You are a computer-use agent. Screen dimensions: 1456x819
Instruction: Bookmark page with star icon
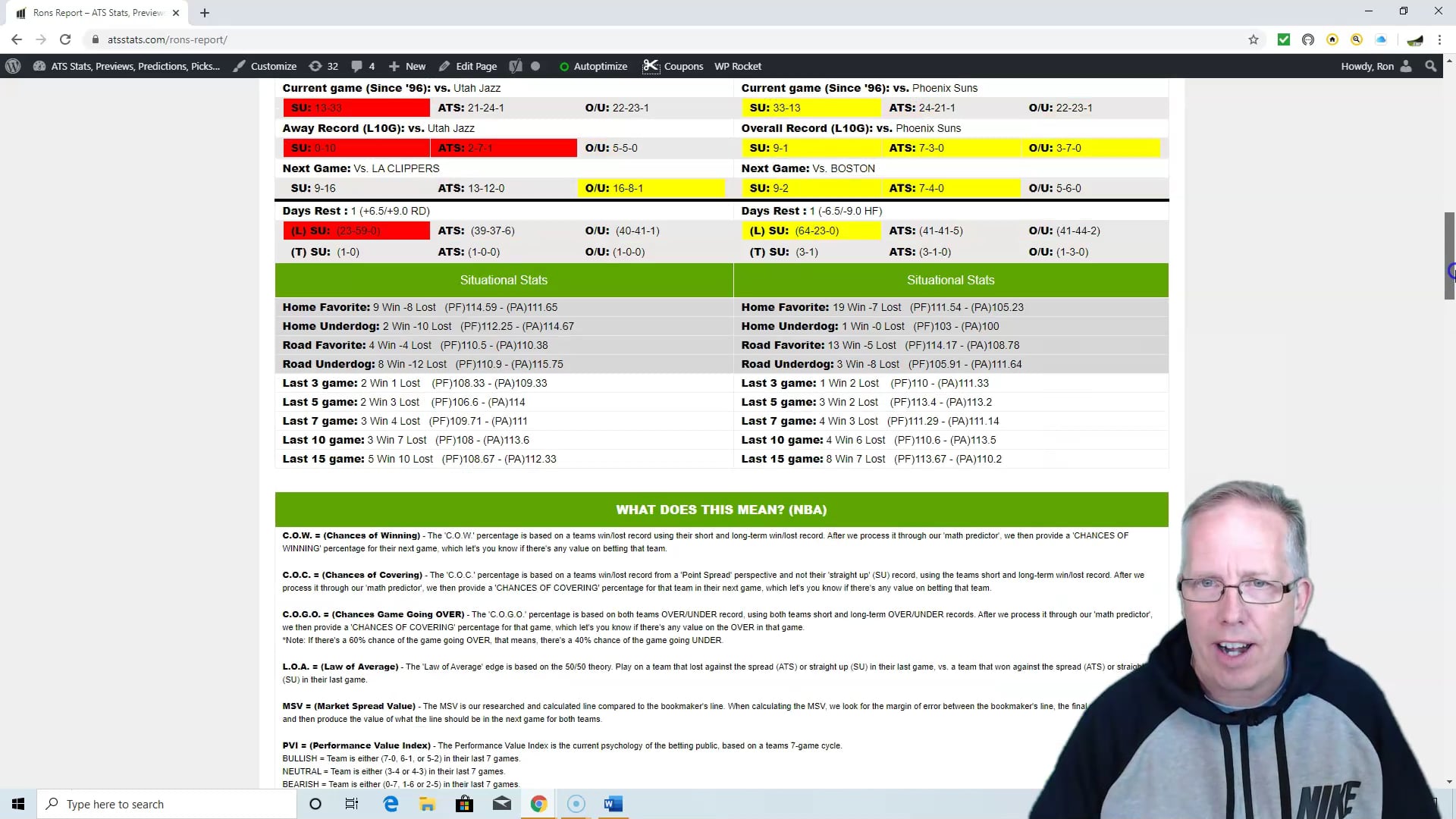[x=1254, y=39]
